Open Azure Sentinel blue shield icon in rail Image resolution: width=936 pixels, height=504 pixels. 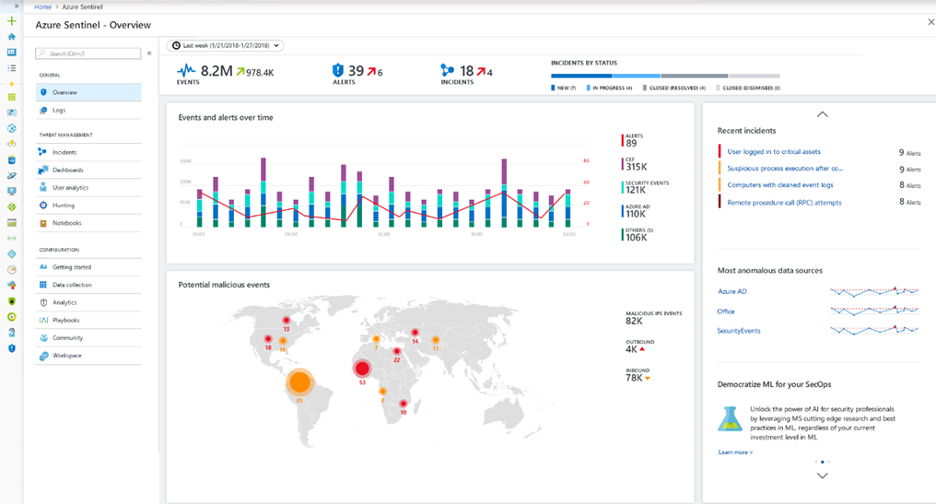tap(11, 348)
